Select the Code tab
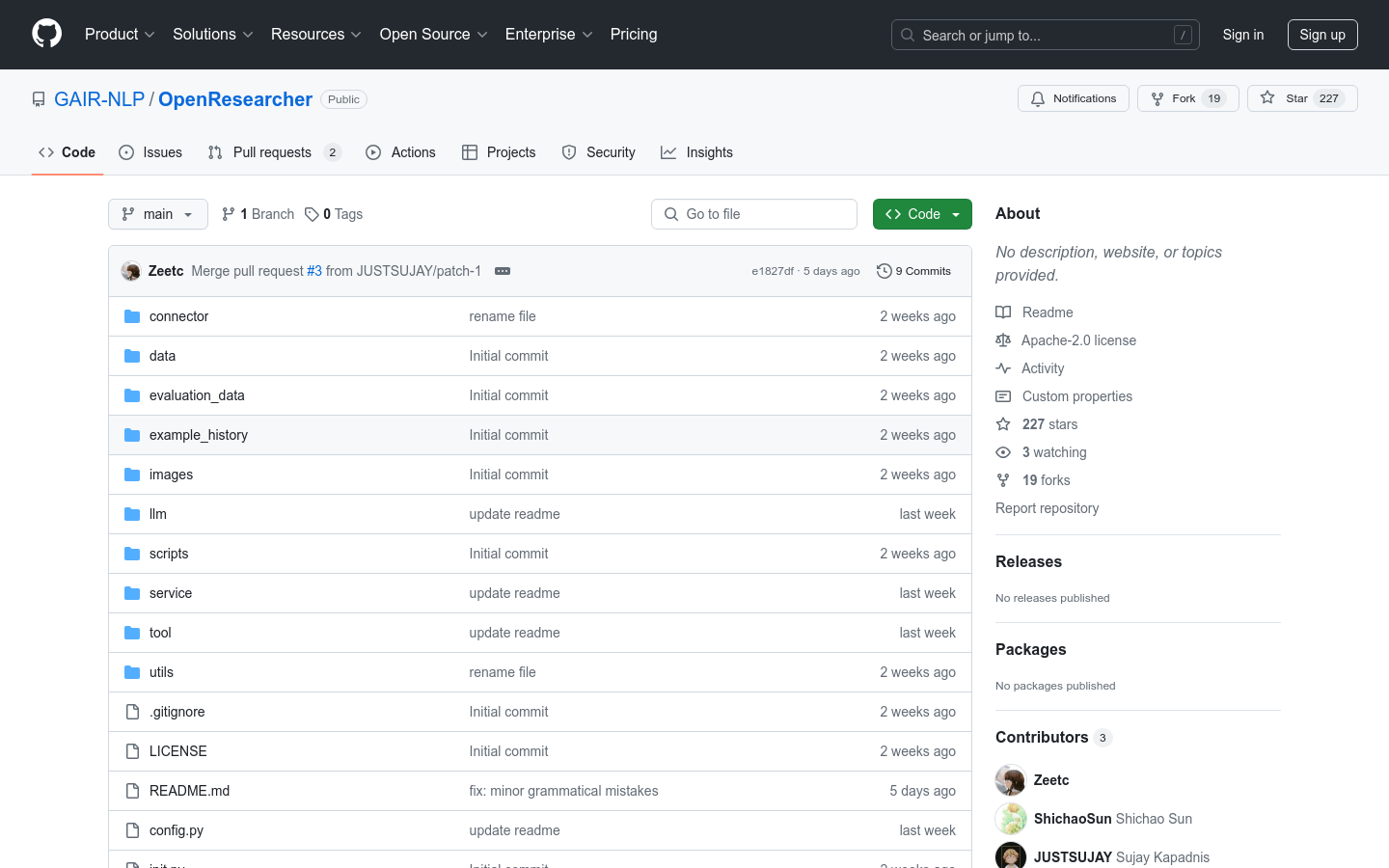The image size is (1389, 868). coord(68,152)
